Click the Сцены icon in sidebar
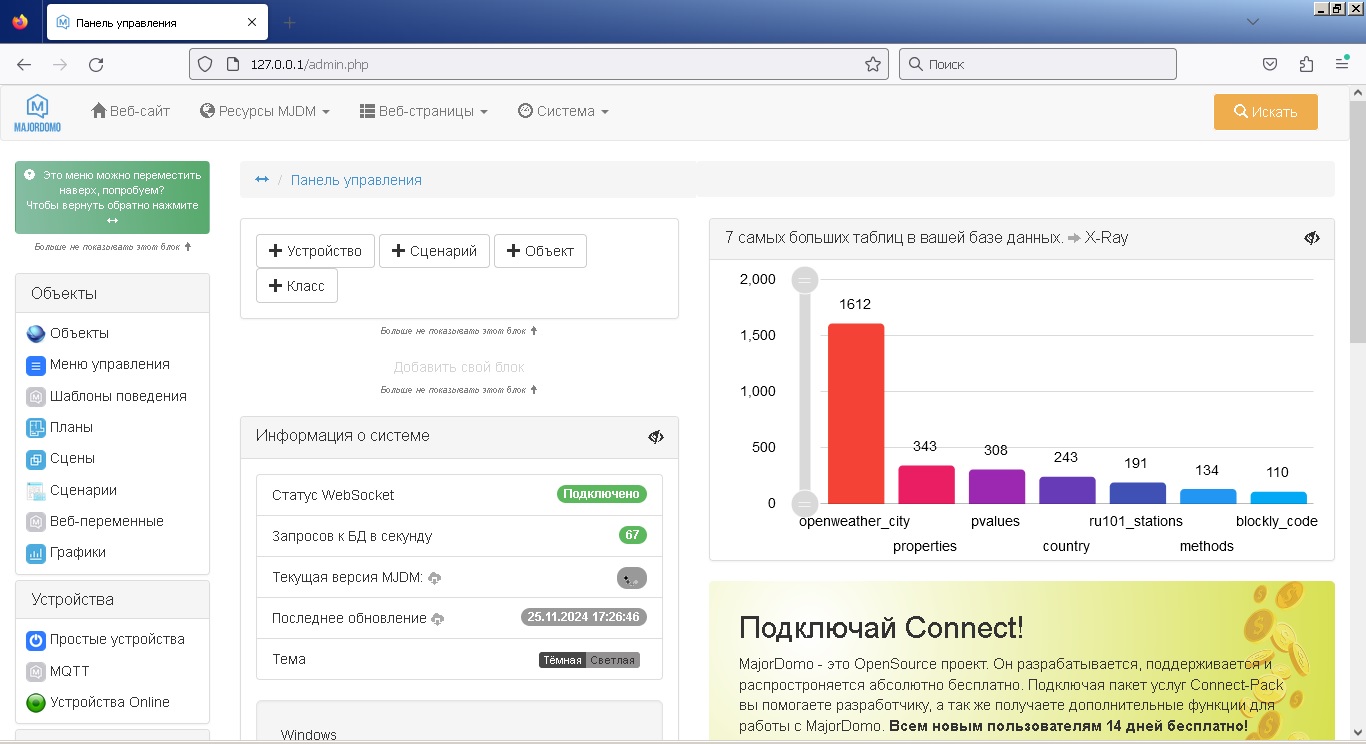The image size is (1366, 744). click(x=36, y=460)
